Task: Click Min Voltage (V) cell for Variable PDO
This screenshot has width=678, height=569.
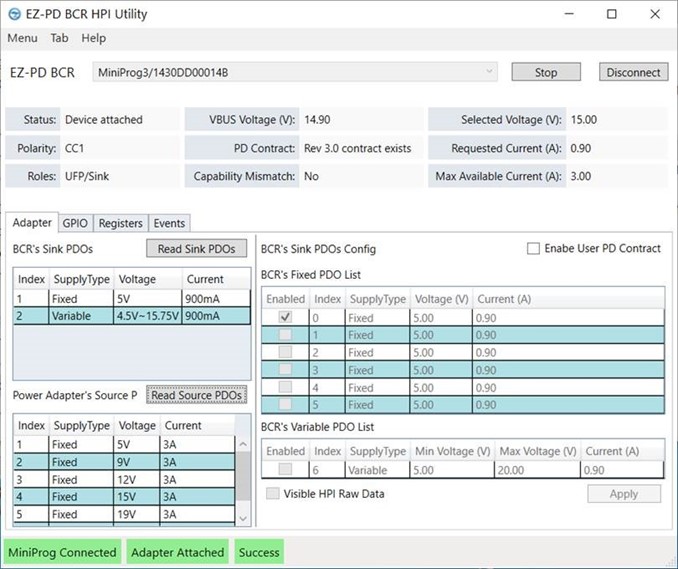Action: pyautogui.click(x=452, y=470)
